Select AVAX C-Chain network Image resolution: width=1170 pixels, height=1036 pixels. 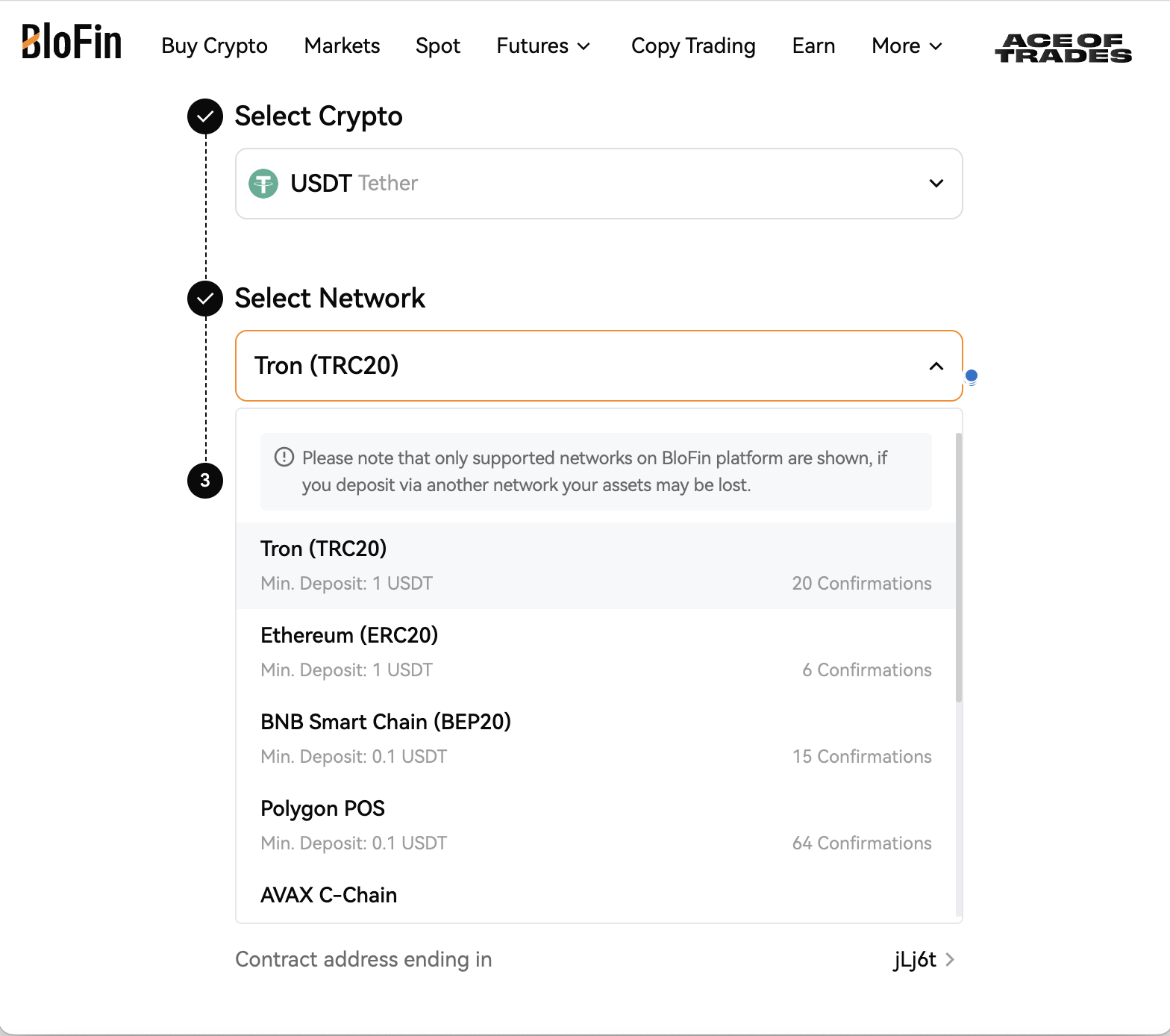tap(595, 896)
